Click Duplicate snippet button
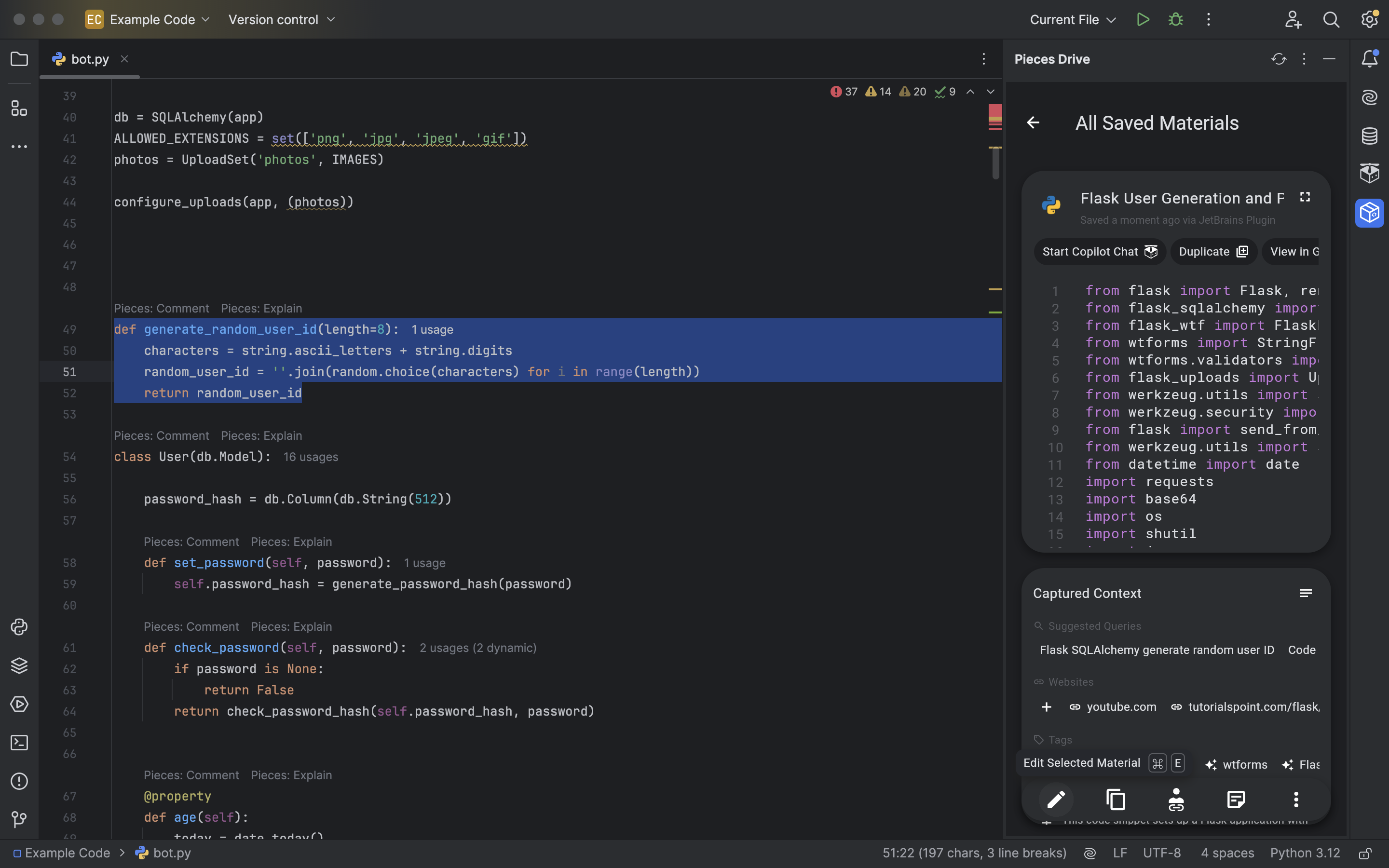The image size is (1389, 868). point(1213,252)
